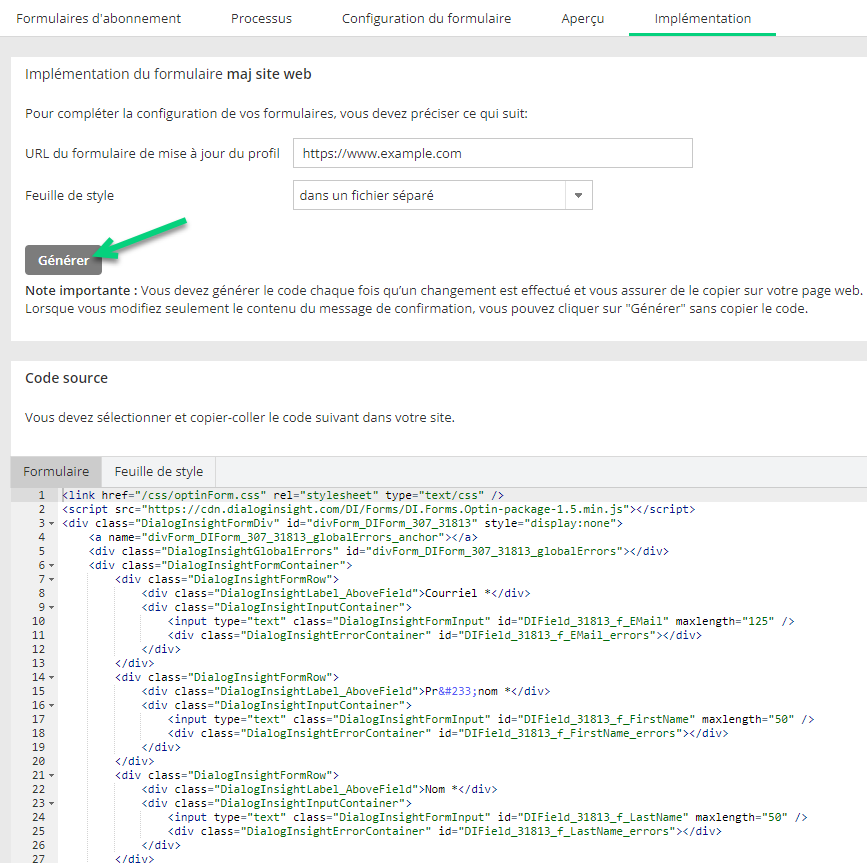The height and width of the screenshot is (863, 867).
Task: Click the 'URL du formulaire de mise à jour du profil' label
Action: click(153, 153)
